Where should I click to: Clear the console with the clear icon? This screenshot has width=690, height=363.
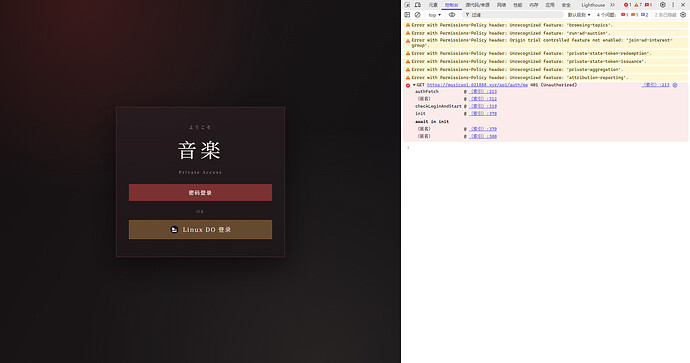pos(418,15)
